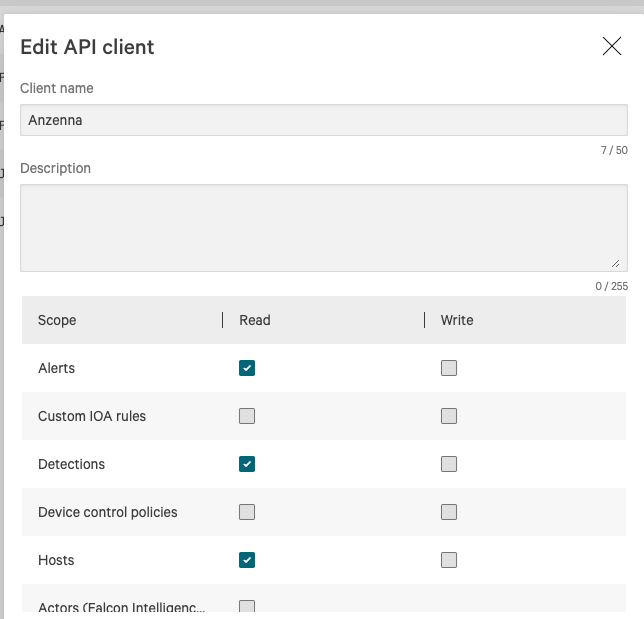Uncheck the Hosts Read checkbox
This screenshot has height=619, width=644.
pyautogui.click(x=247, y=560)
